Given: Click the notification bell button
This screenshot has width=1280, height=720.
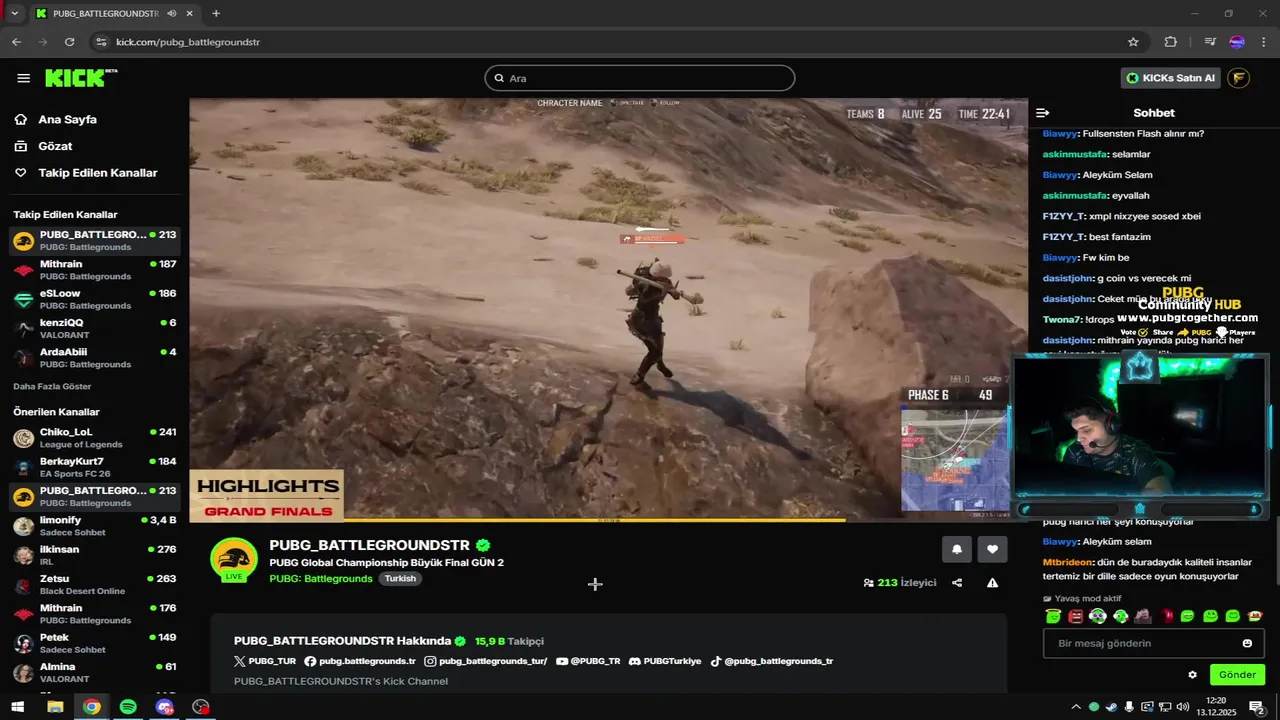Looking at the screenshot, I should tap(957, 549).
